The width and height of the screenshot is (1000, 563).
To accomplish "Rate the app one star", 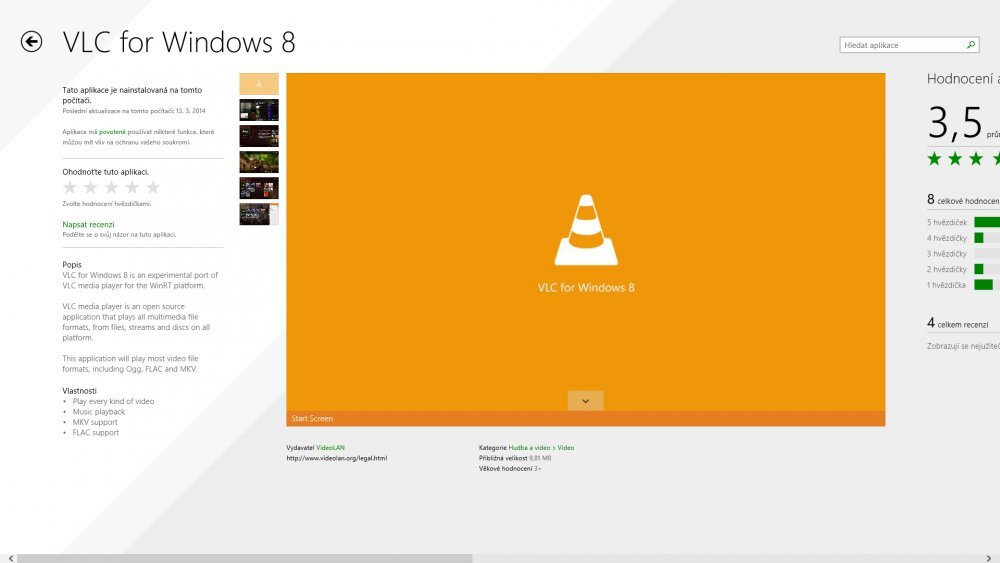I will (70, 187).
